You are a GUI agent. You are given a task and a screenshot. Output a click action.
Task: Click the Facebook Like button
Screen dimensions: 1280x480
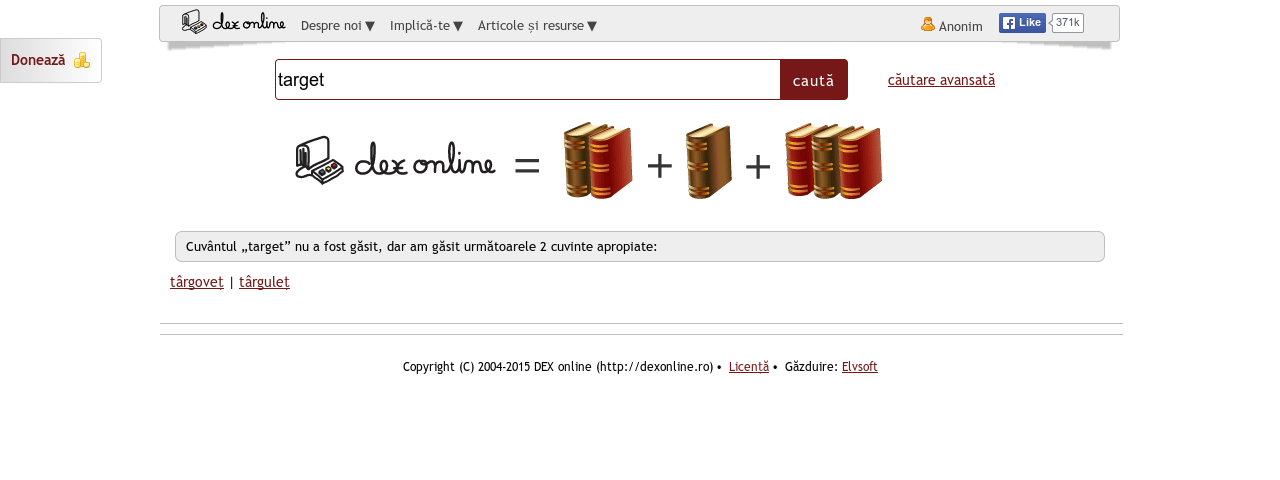(x=1022, y=23)
